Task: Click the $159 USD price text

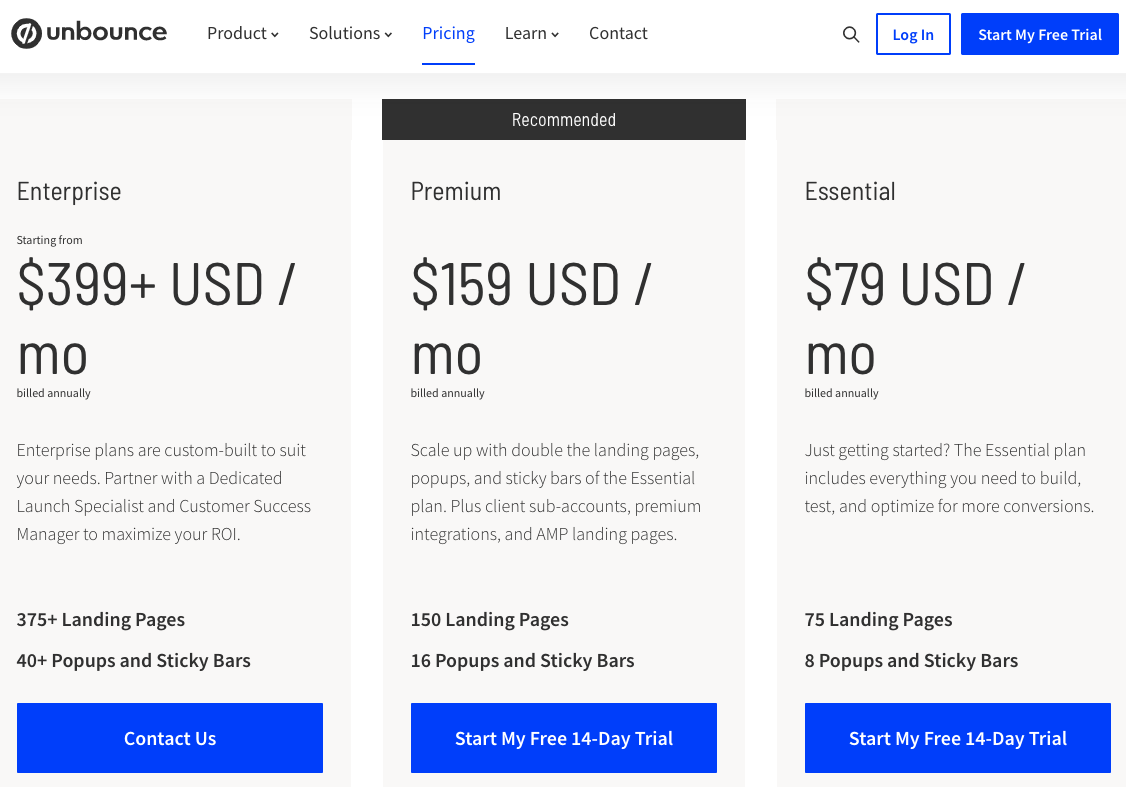Action: 531,286
